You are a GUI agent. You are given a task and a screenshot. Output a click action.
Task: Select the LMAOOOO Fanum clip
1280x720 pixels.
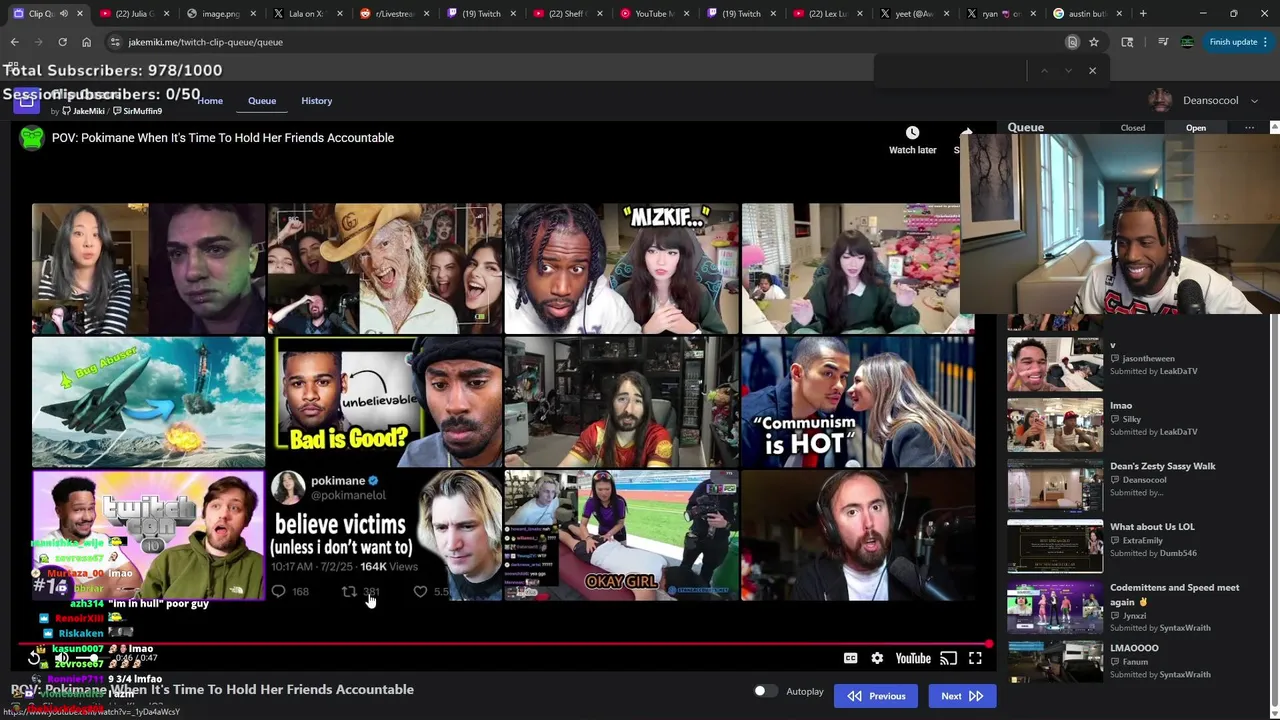click(x=1133, y=662)
